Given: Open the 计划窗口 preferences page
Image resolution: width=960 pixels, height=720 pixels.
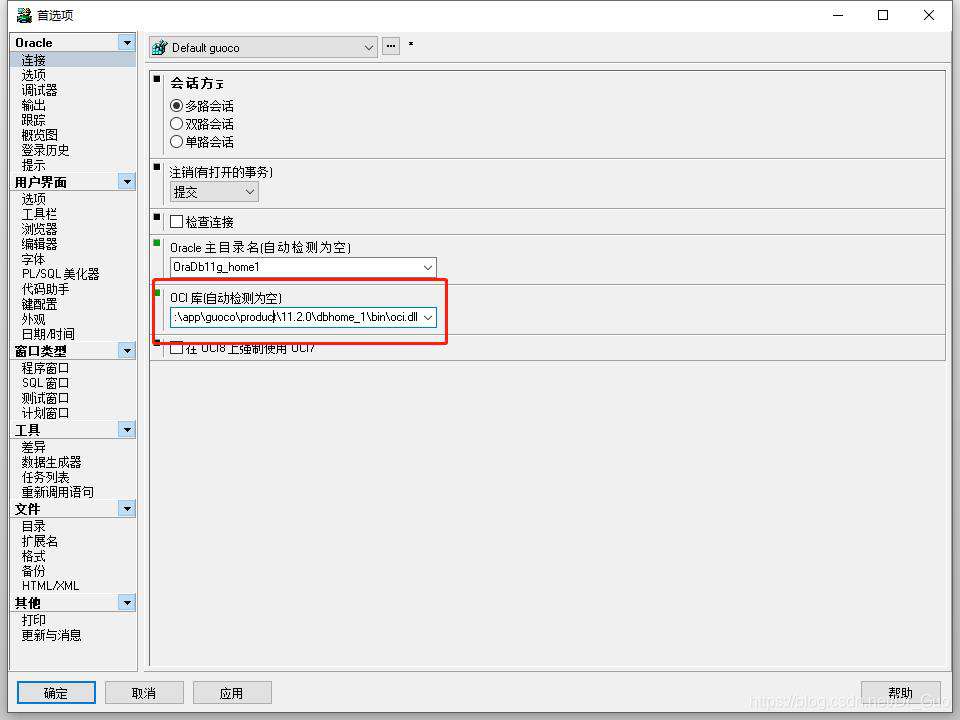Looking at the screenshot, I should click(x=45, y=413).
